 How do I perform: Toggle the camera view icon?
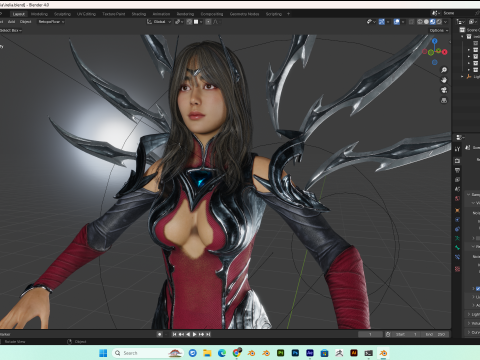tap(444, 90)
